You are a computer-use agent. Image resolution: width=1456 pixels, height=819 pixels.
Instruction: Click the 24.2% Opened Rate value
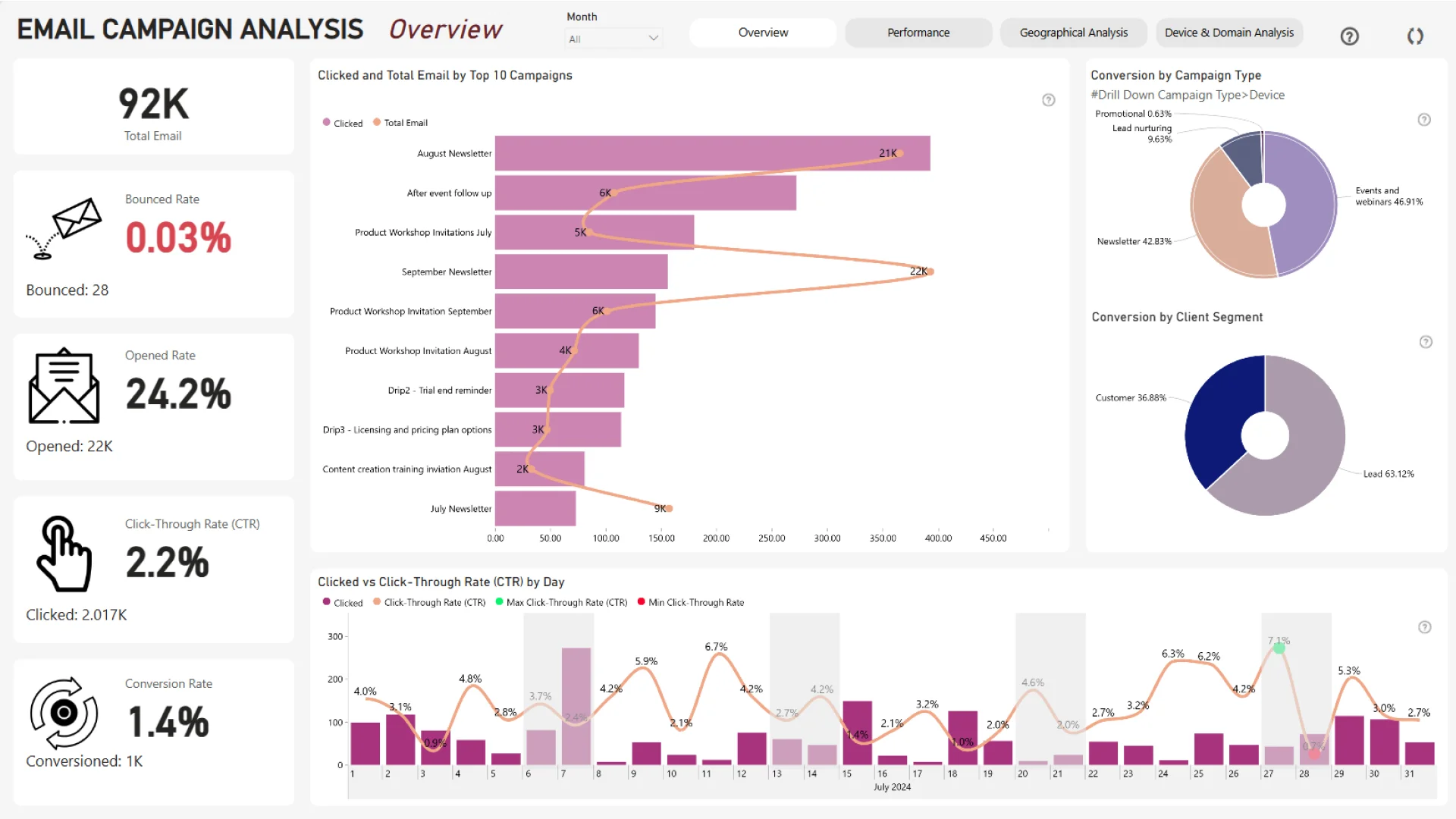178,394
